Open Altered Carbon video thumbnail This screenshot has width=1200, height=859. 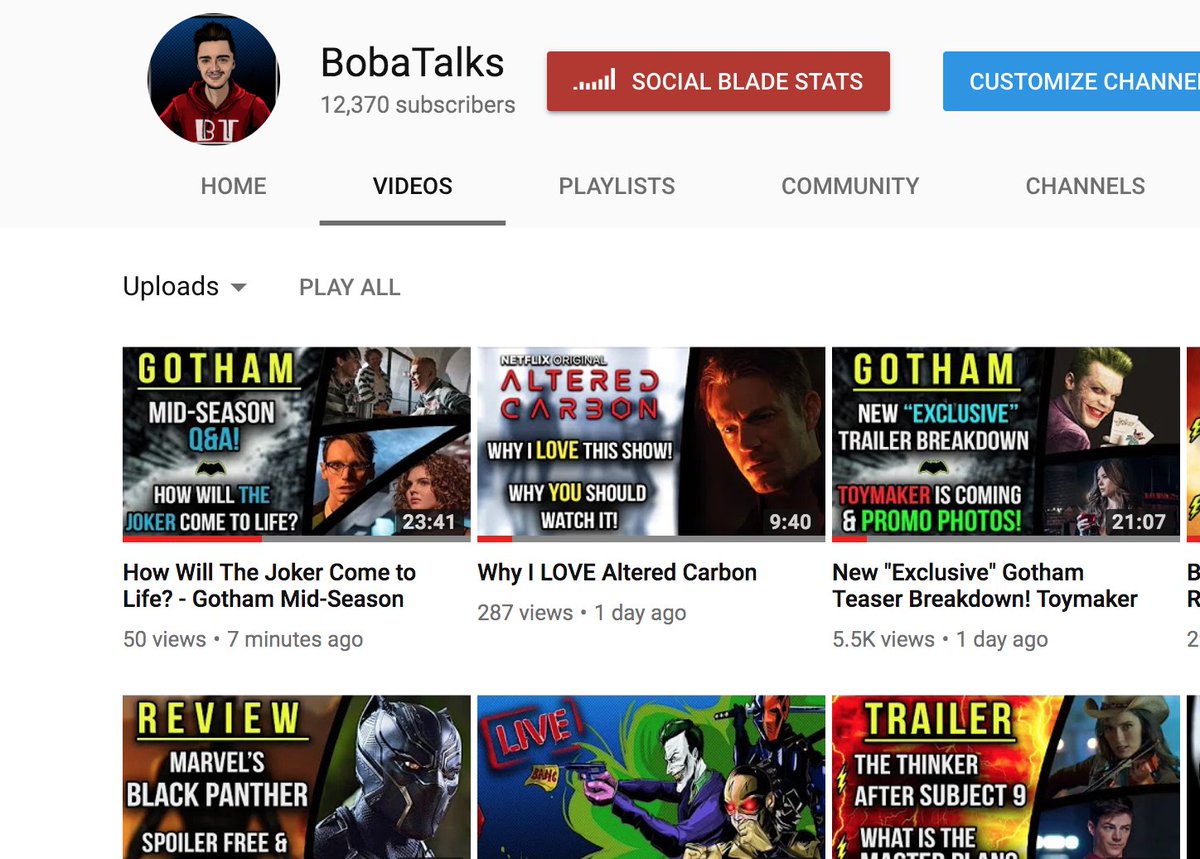pyautogui.click(x=651, y=443)
